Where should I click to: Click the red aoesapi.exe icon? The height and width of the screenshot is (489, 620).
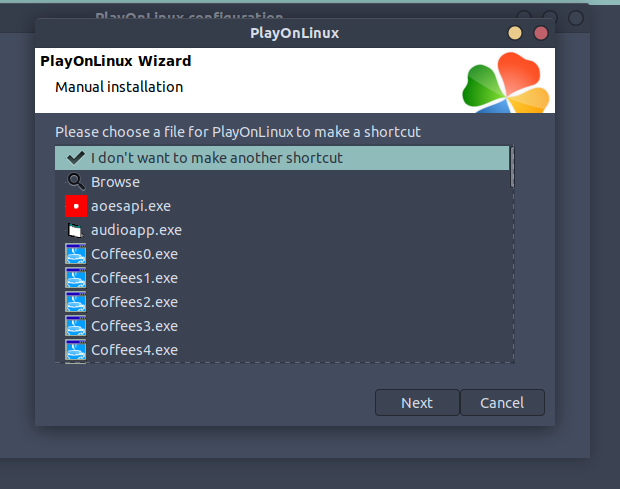[x=76, y=206]
